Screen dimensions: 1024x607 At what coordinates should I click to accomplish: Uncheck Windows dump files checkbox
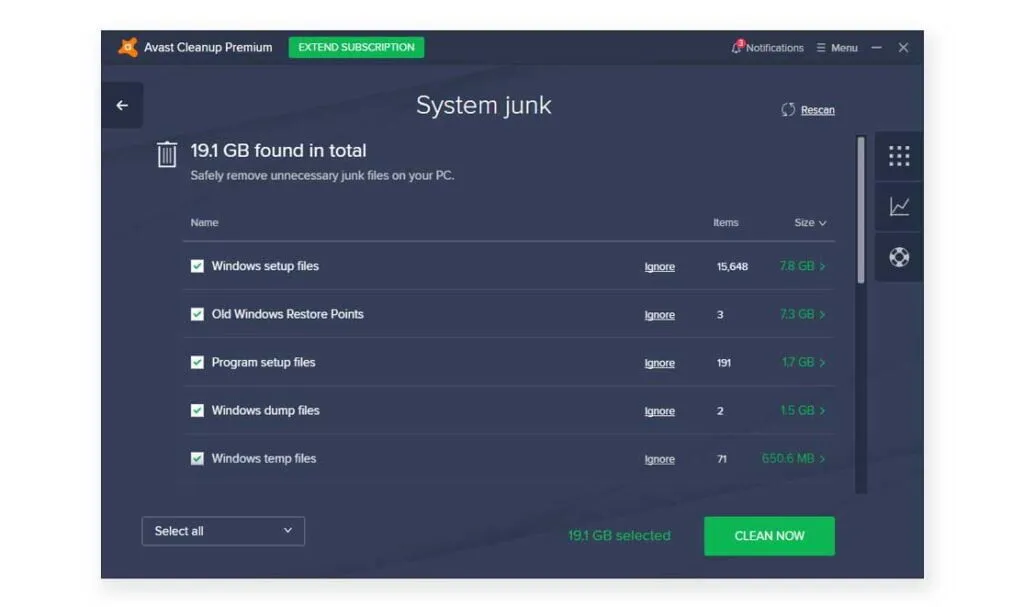coord(197,410)
